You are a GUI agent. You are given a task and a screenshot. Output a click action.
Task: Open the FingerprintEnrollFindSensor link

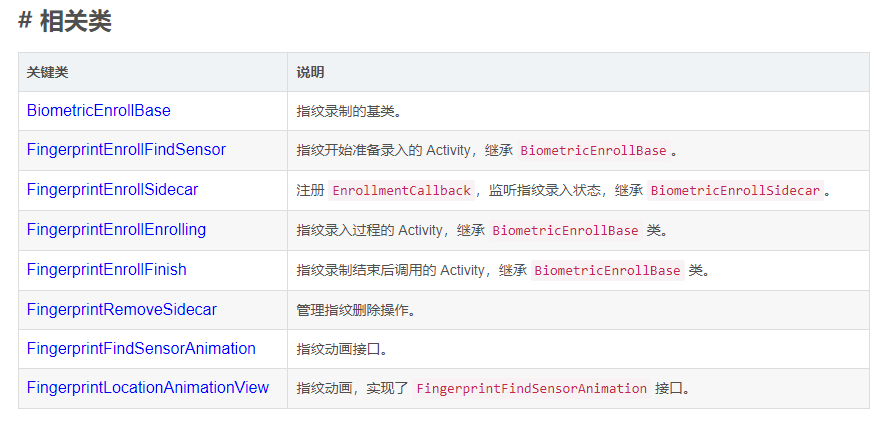(126, 150)
